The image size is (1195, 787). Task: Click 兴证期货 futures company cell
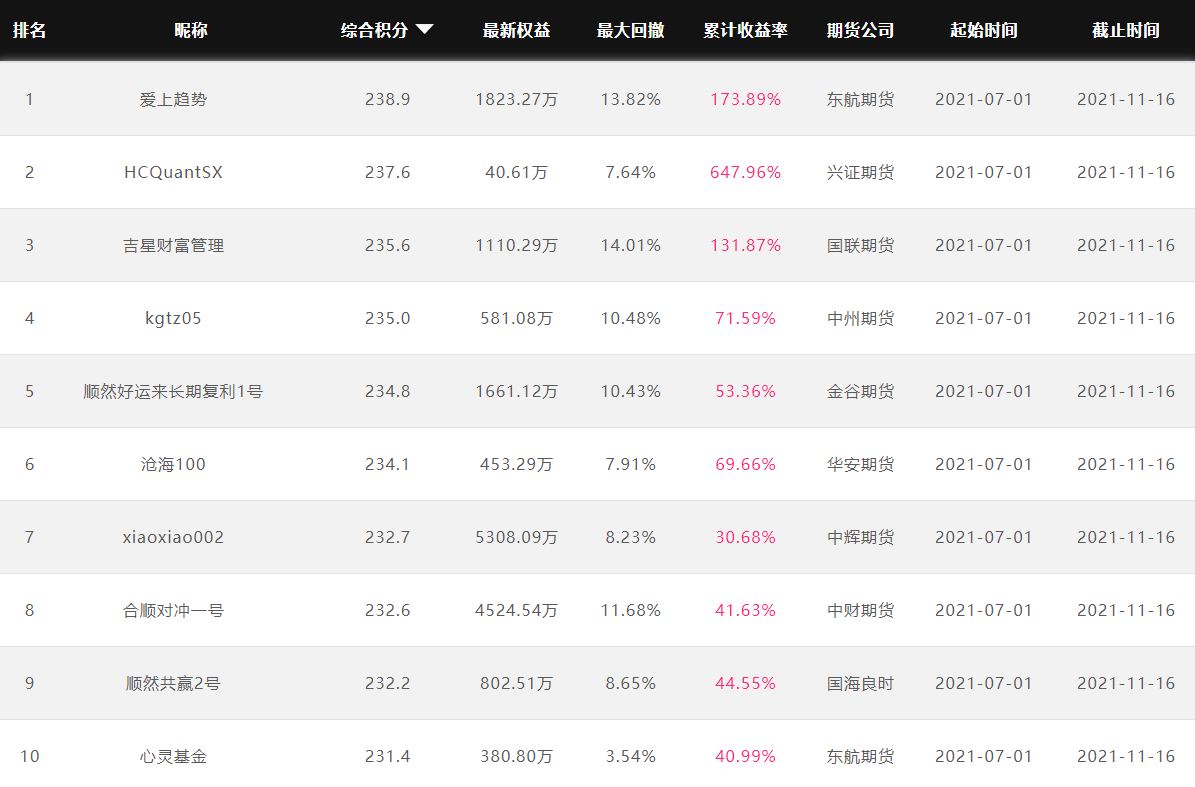point(860,172)
